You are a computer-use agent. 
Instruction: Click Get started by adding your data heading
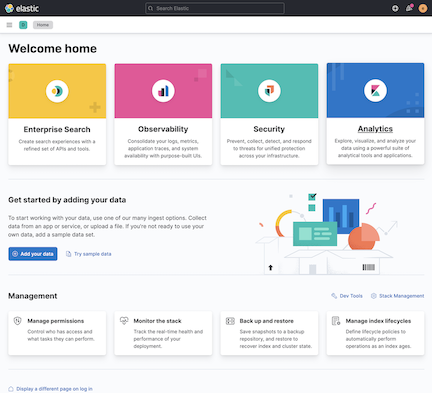point(67,200)
